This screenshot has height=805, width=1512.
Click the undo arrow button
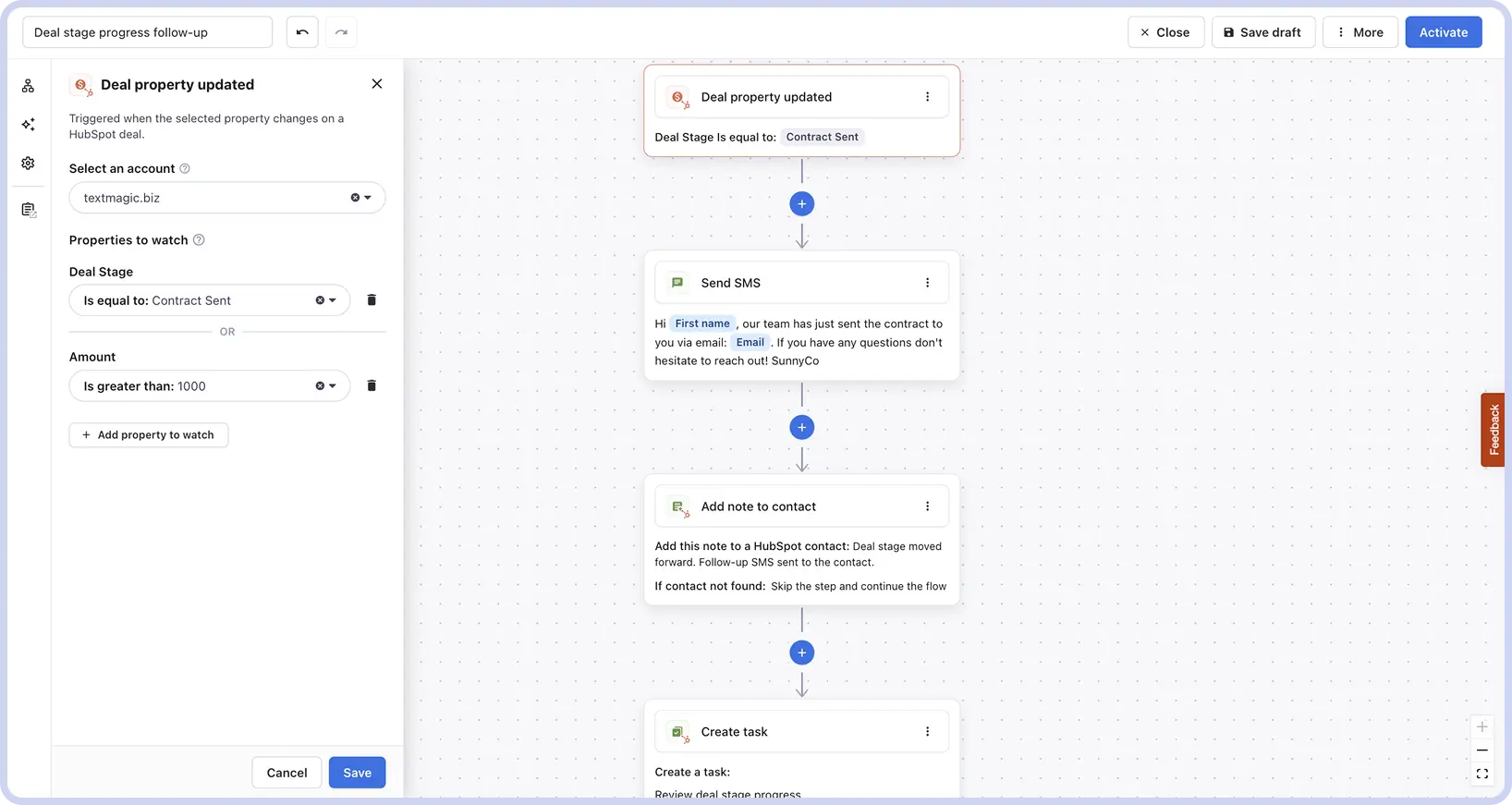pyautogui.click(x=302, y=32)
